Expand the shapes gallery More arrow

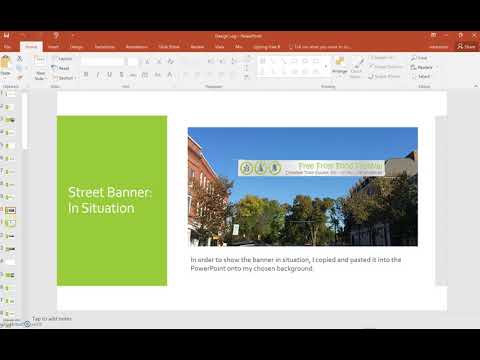tap(326, 67)
